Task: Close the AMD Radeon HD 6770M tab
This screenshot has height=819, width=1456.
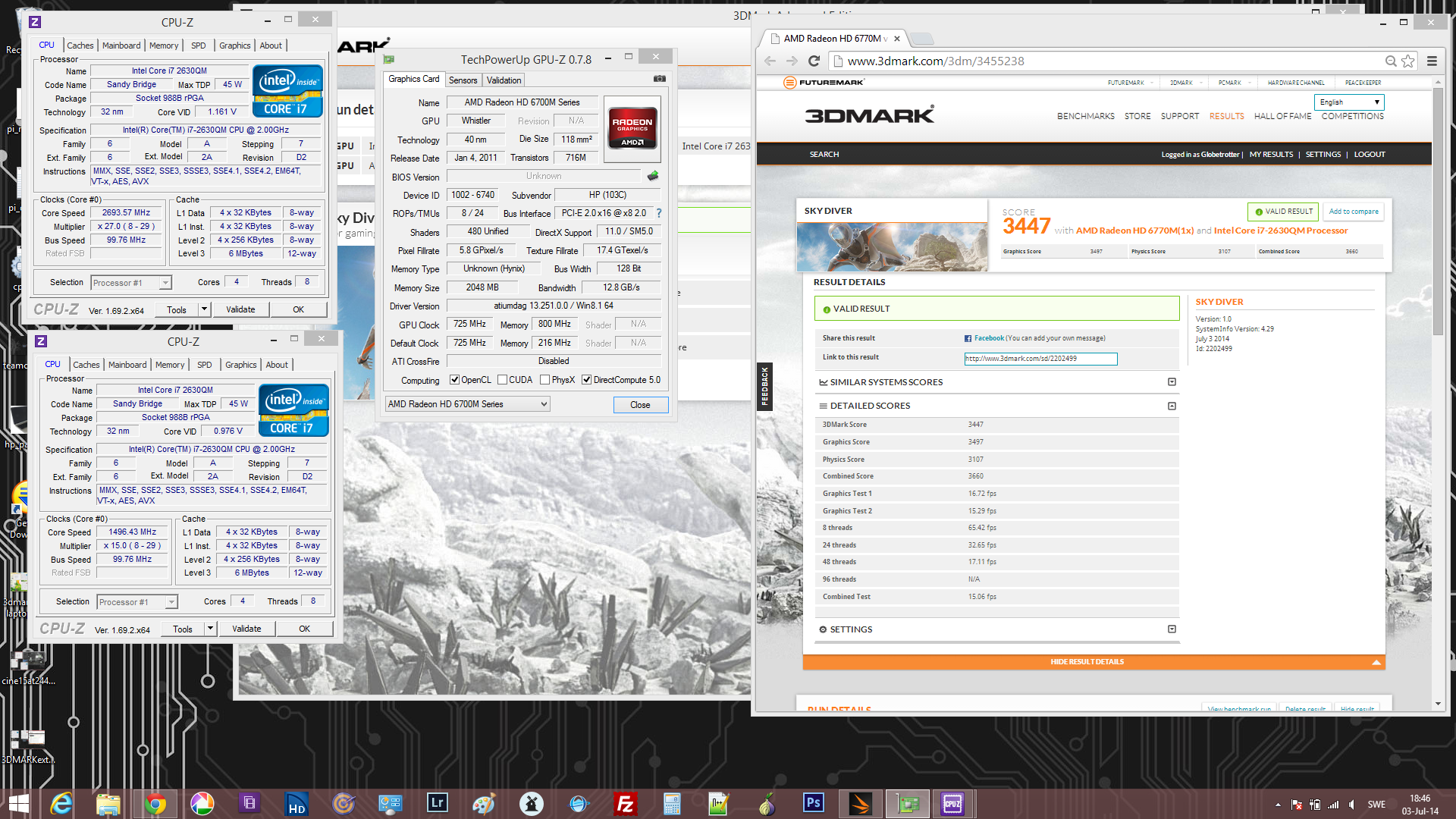Action: 897,39
